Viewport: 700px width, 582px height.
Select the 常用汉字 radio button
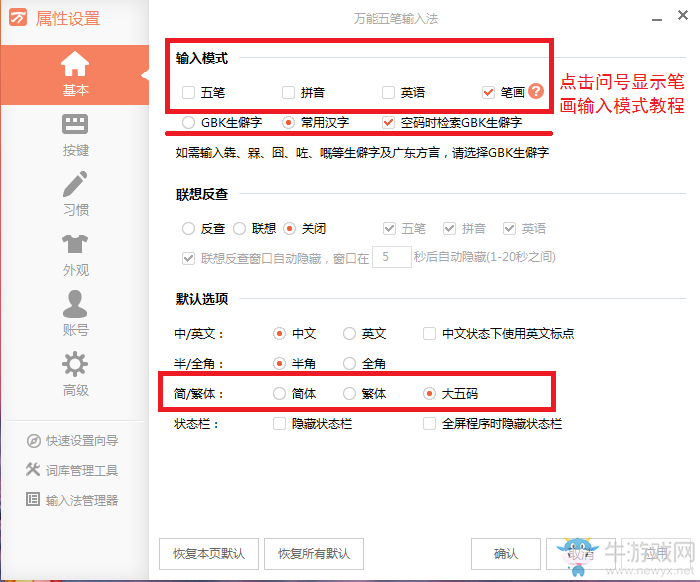coord(288,122)
